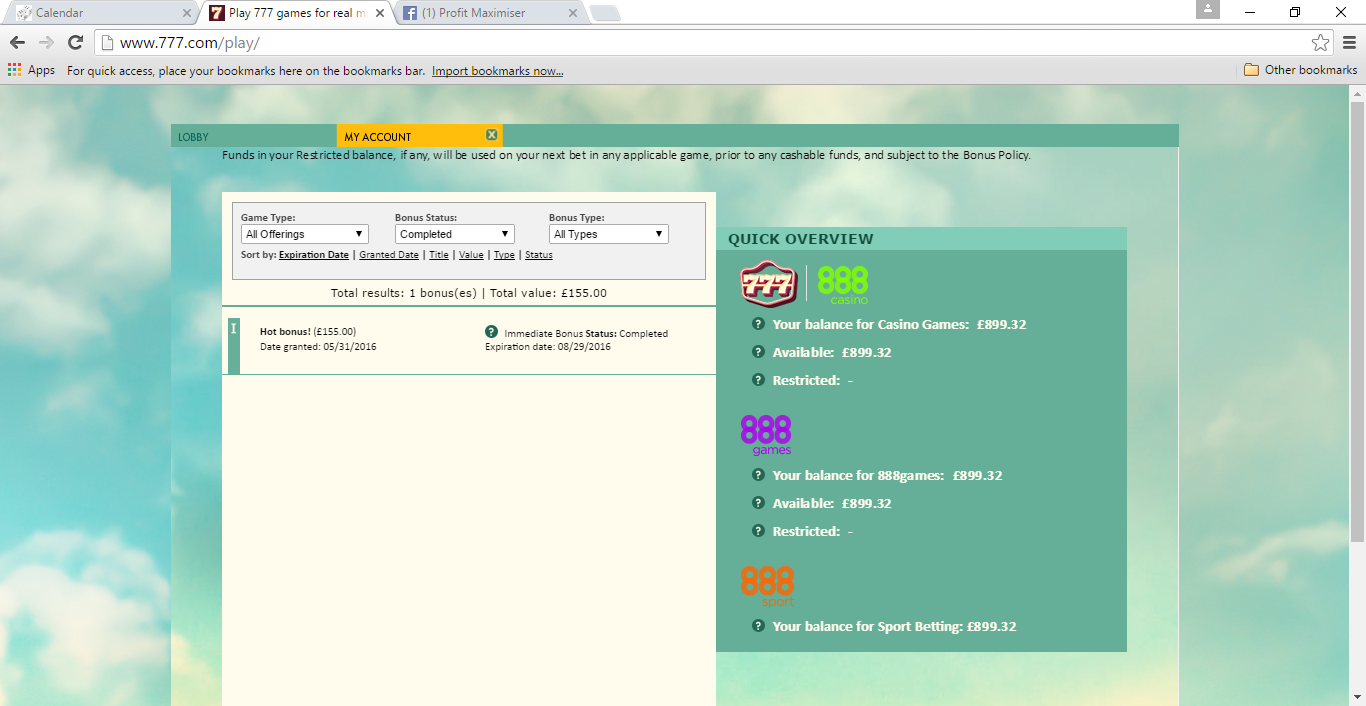This screenshot has width=1366, height=706.
Task: Sort bonuses by Granted Date
Action: (x=389, y=255)
